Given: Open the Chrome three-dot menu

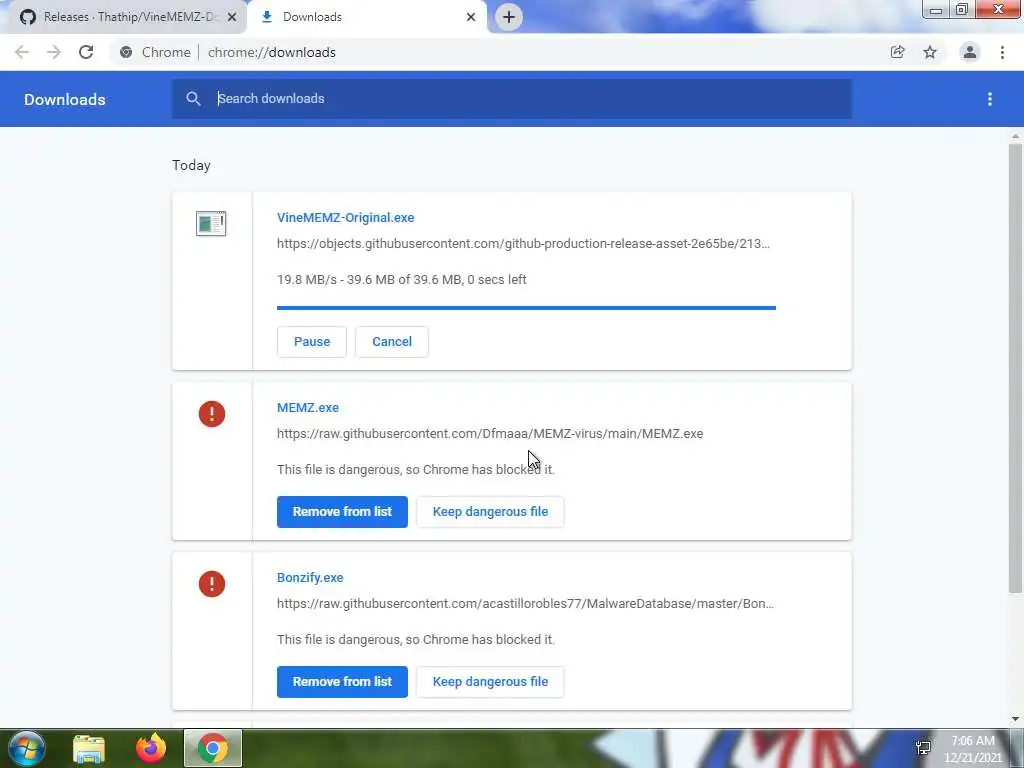Looking at the screenshot, I should (1002, 52).
